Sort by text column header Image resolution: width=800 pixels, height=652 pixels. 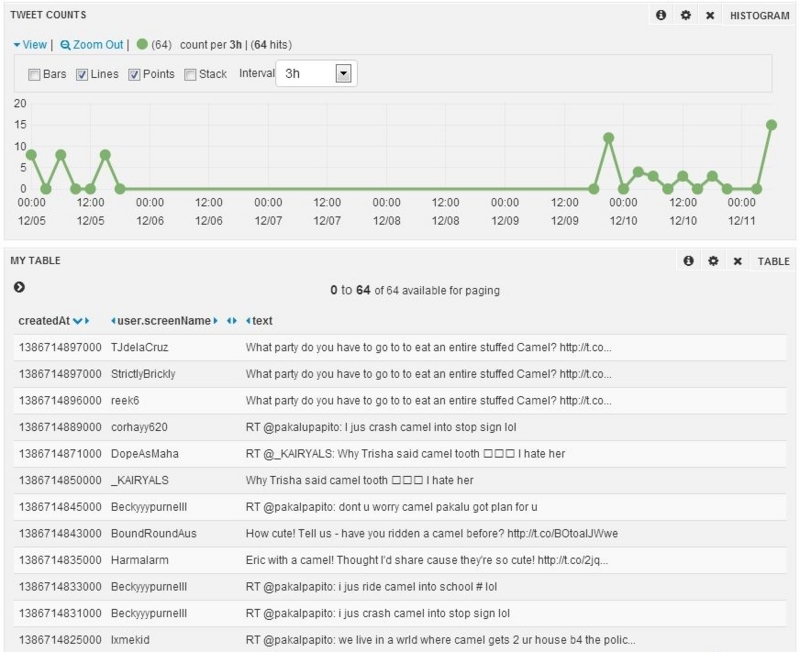(262, 321)
